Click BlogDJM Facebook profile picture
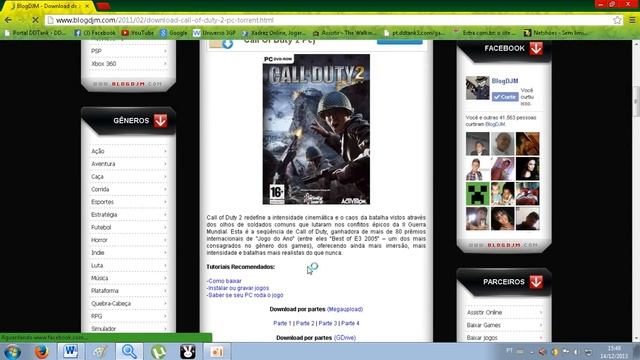This screenshot has width=640, height=360. click(478, 88)
